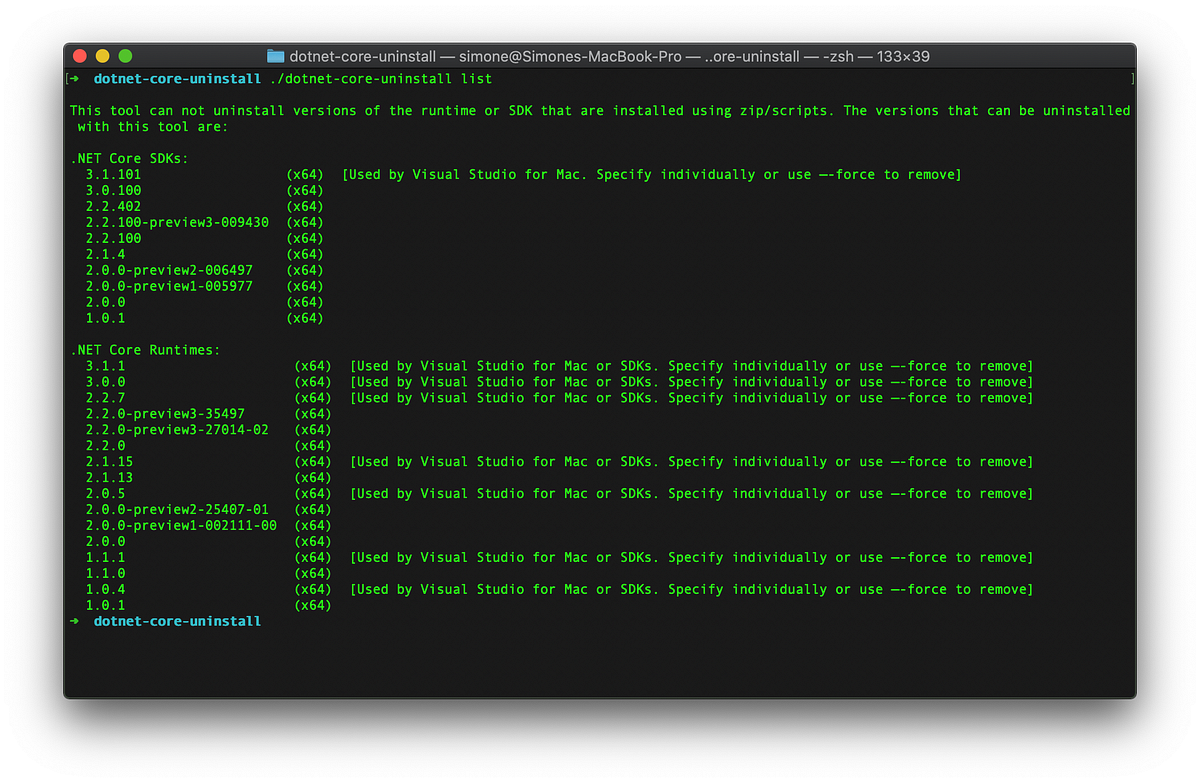The image size is (1200, 783).
Task: Click the green full-screen button
Action: tap(124, 56)
